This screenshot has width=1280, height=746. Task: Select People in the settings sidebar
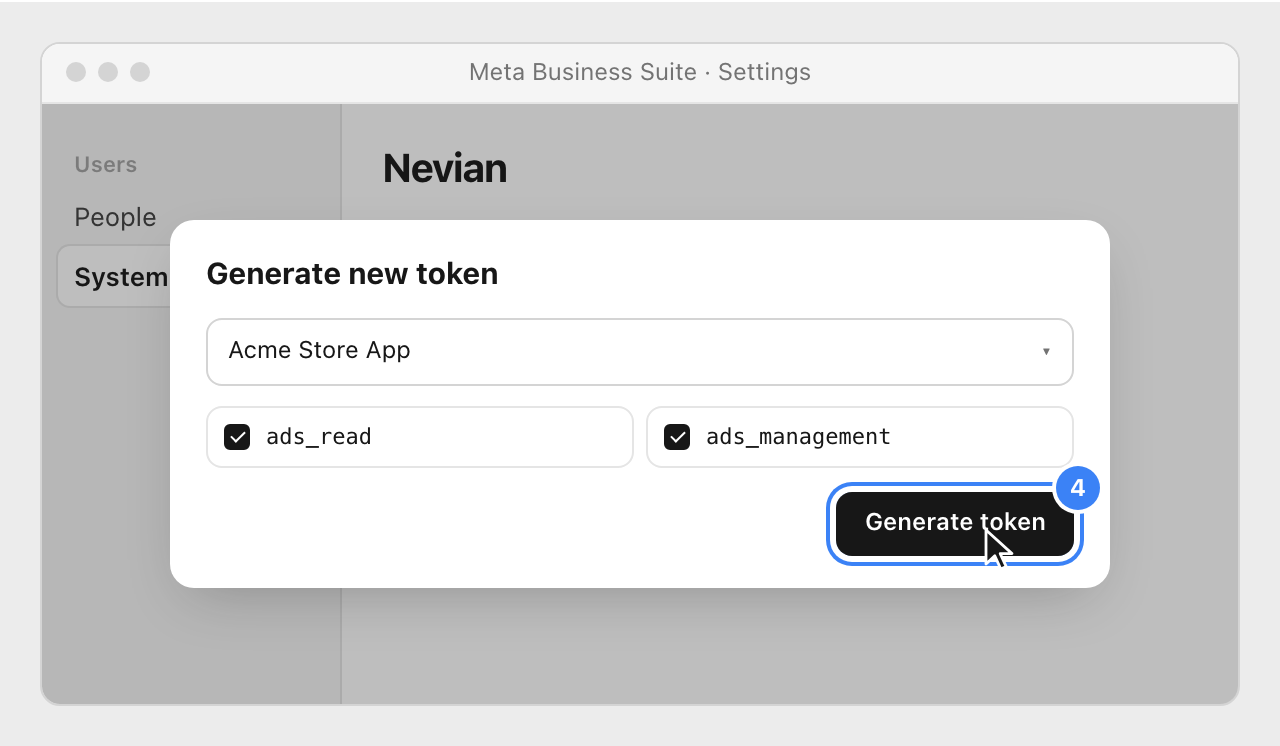click(115, 217)
